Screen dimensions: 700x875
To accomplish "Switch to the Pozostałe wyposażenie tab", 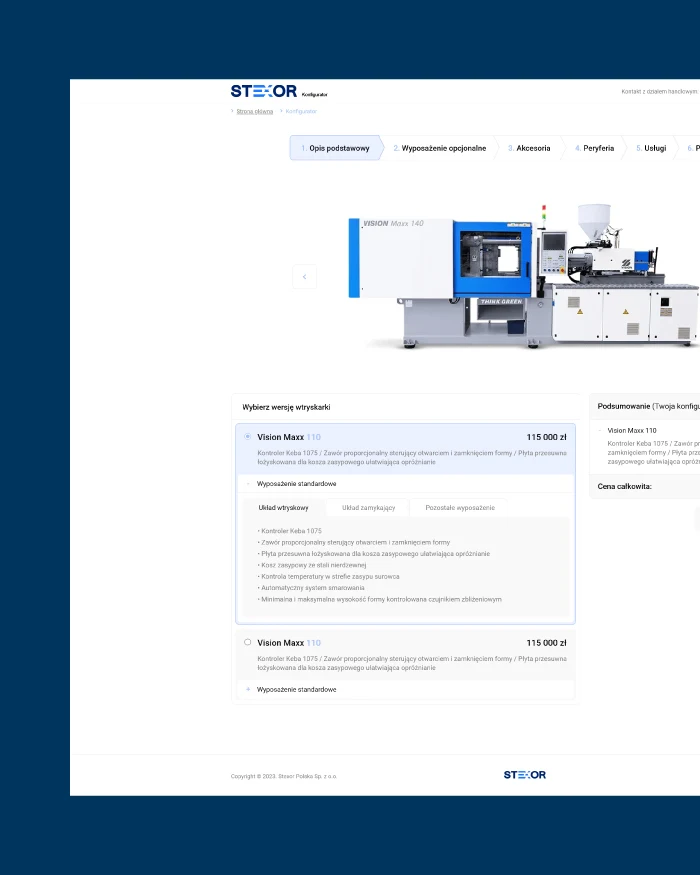I will point(460,508).
